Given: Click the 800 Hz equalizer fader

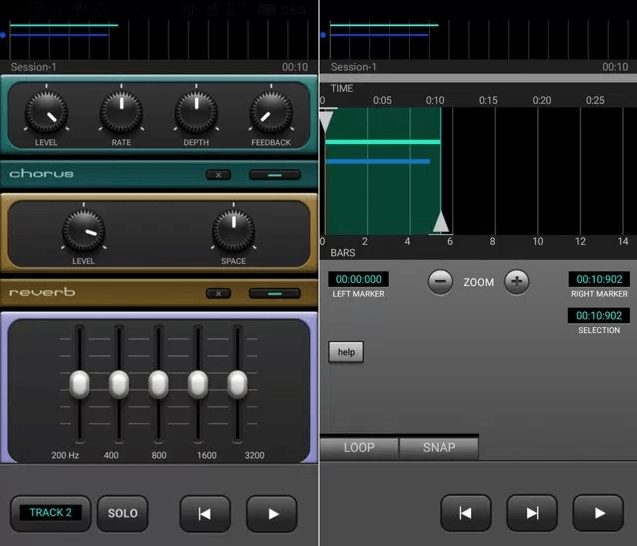Looking at the screenshot, I should [x=158, y=384].
